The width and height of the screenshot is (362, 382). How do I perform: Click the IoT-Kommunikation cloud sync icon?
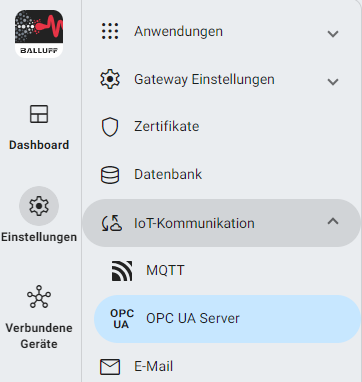[x=111, y=223]
